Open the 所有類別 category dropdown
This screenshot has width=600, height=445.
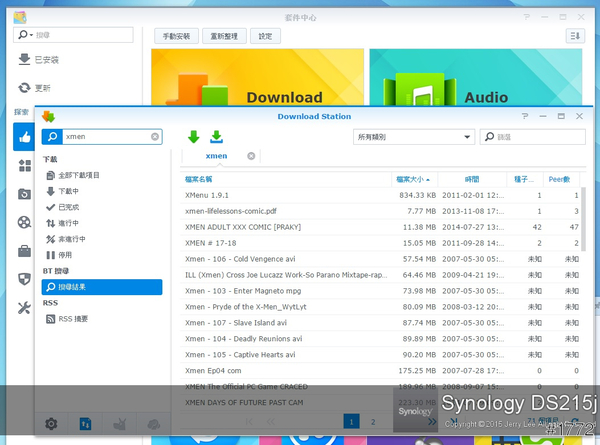(413, 137)
